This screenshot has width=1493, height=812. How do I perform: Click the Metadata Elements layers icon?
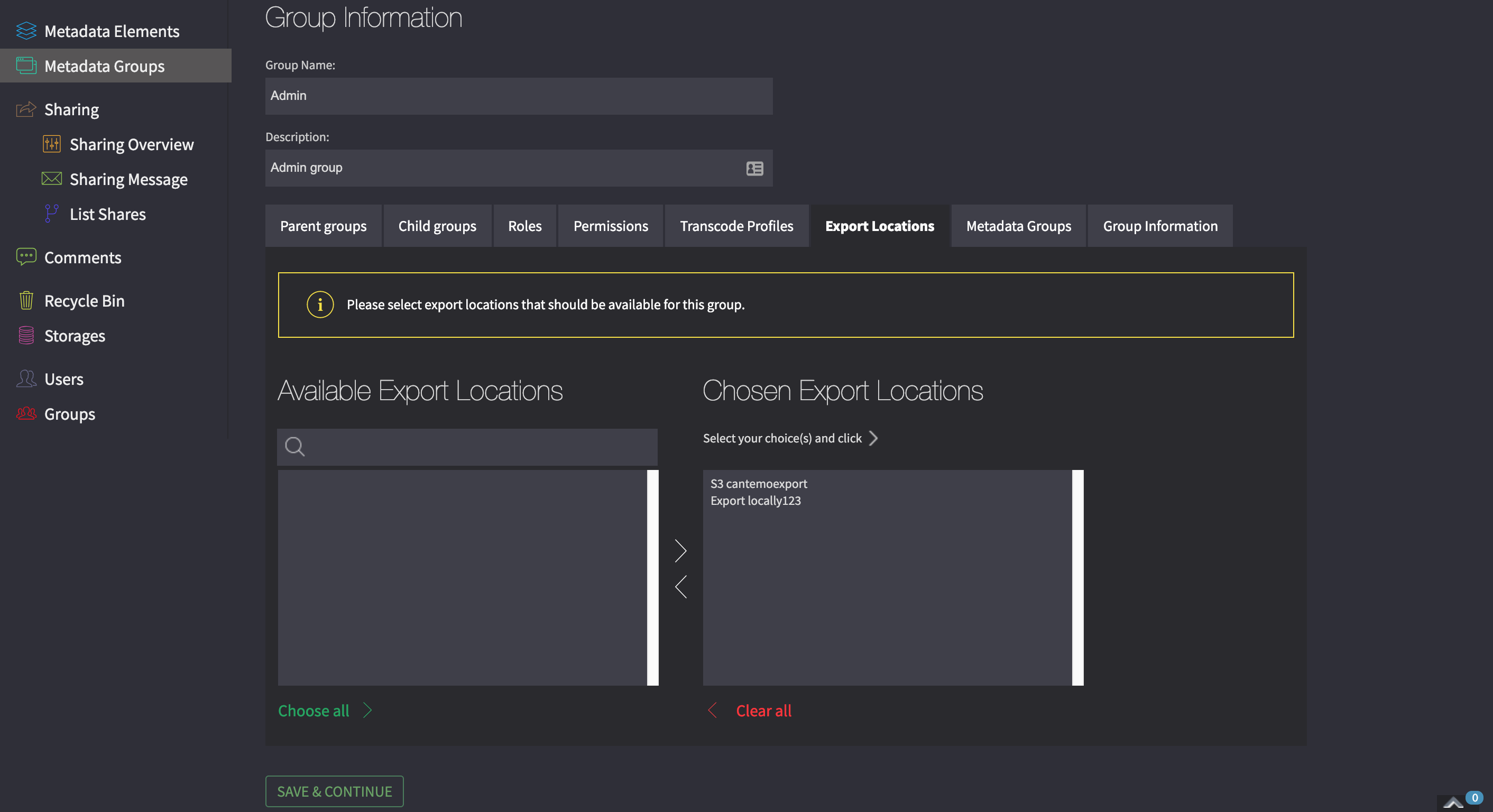(26, 31)
